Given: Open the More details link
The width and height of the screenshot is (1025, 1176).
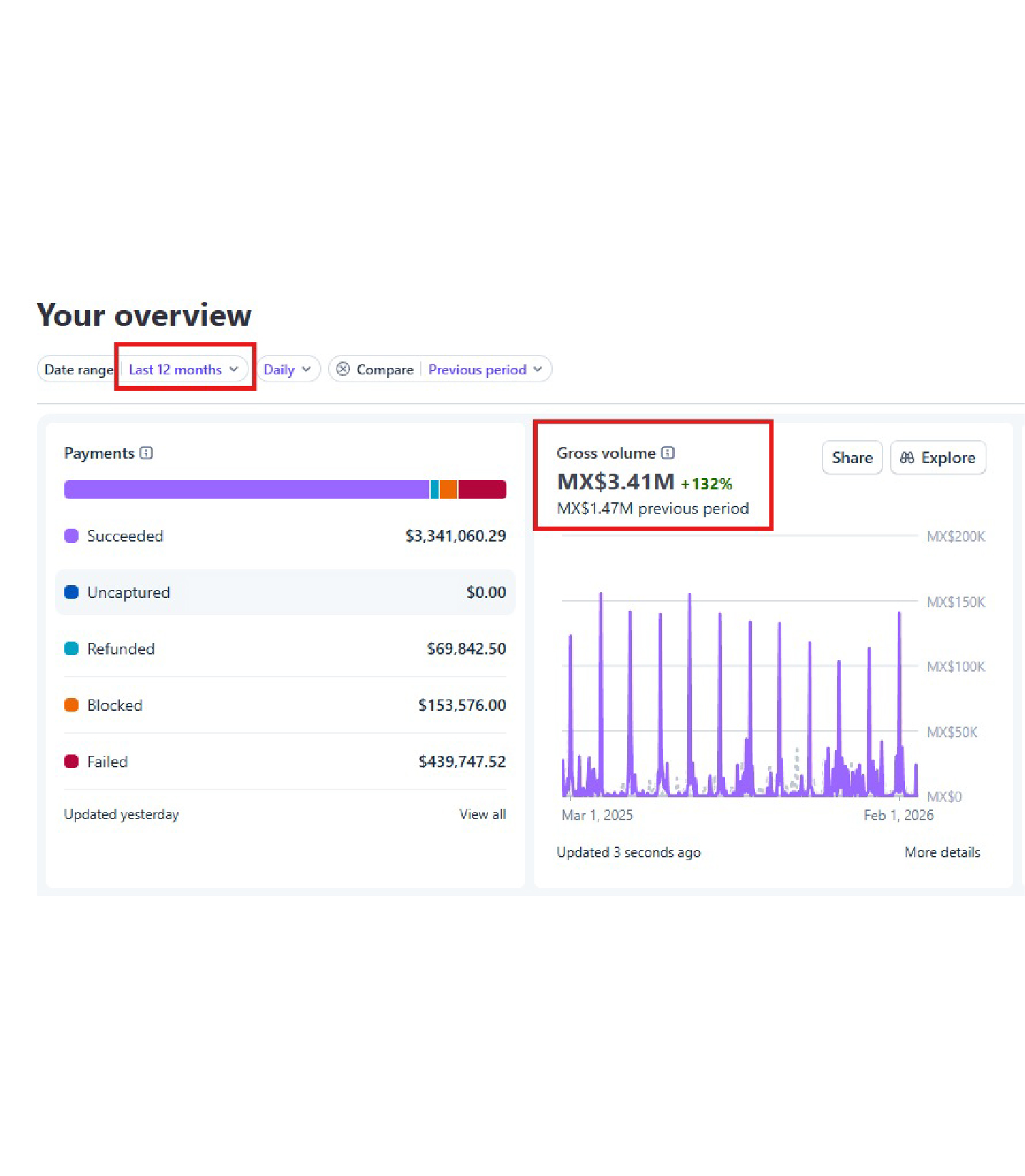Looking at the screenshot, I should pos(942,852).
